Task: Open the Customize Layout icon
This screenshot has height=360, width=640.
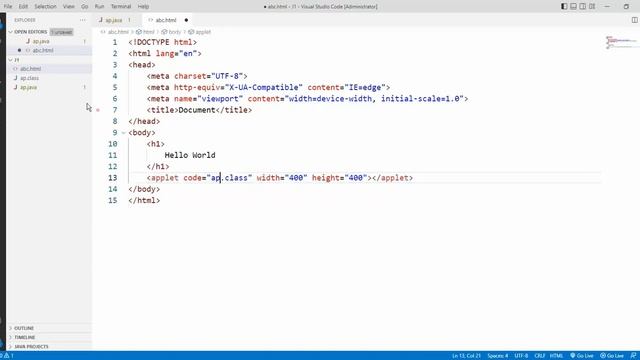Action: point(592,7)
